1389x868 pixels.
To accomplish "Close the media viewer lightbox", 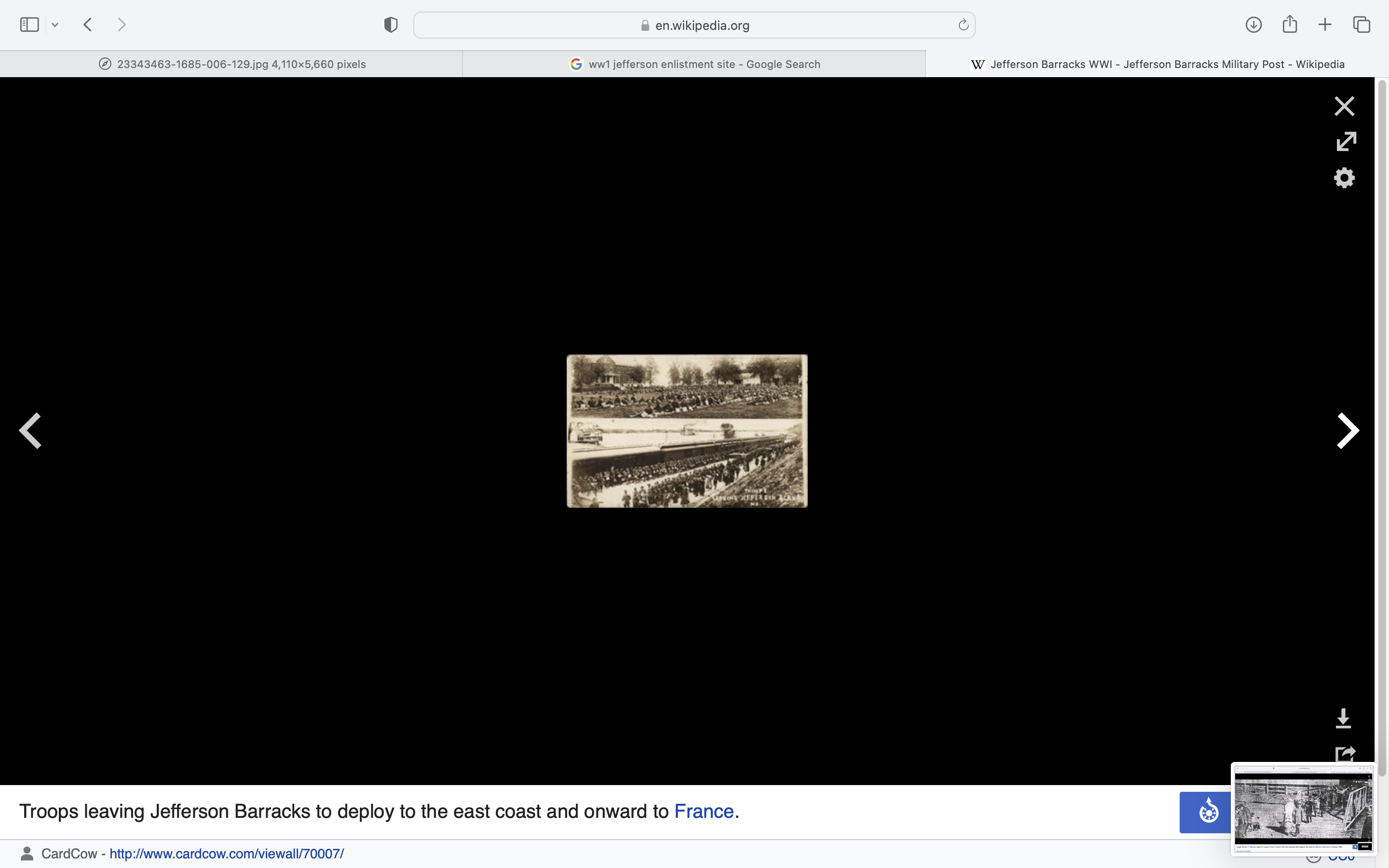I will coord(1344,106).
